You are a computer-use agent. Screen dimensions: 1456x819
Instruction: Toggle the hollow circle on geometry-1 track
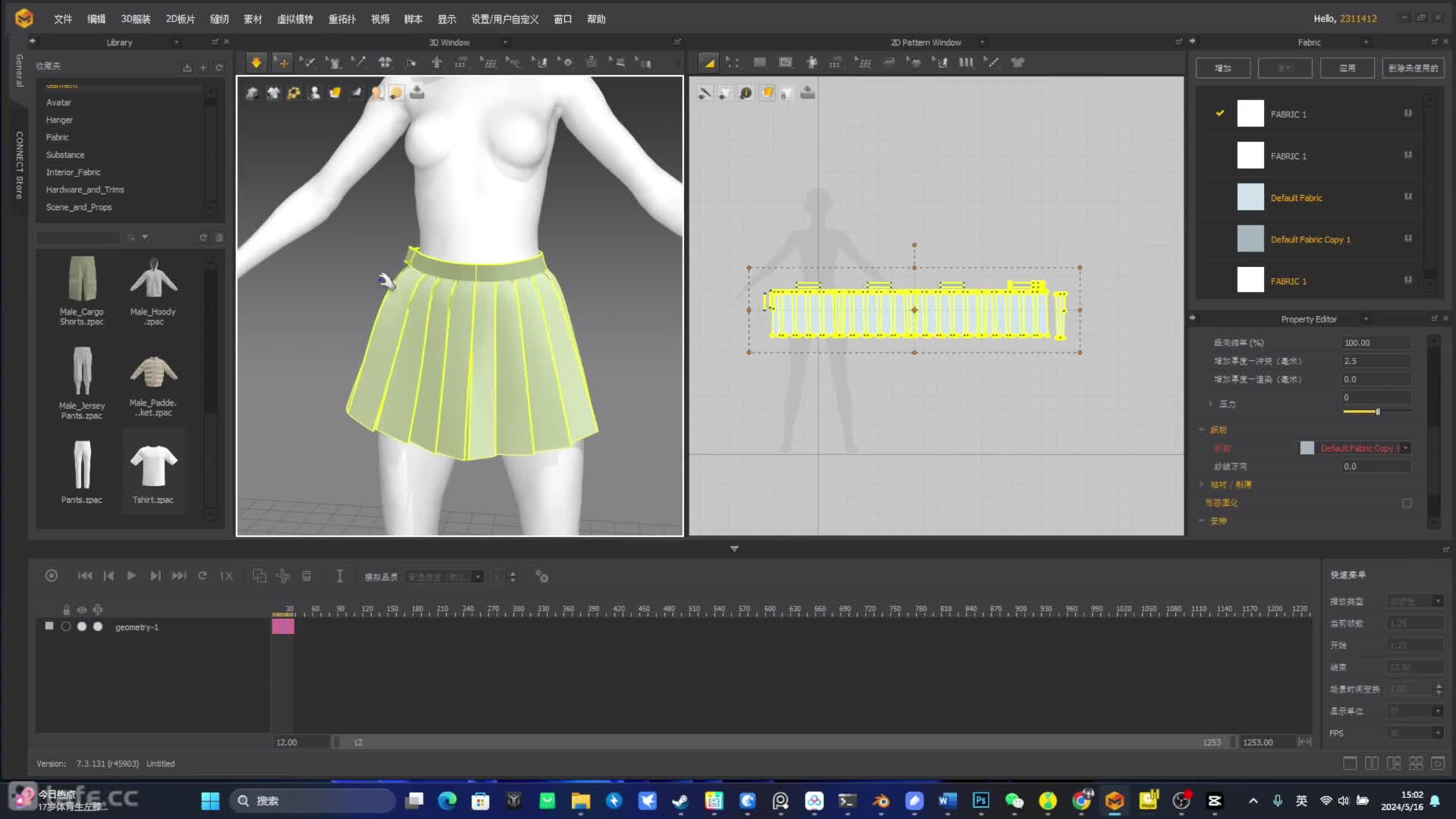(x=66, y=626)
